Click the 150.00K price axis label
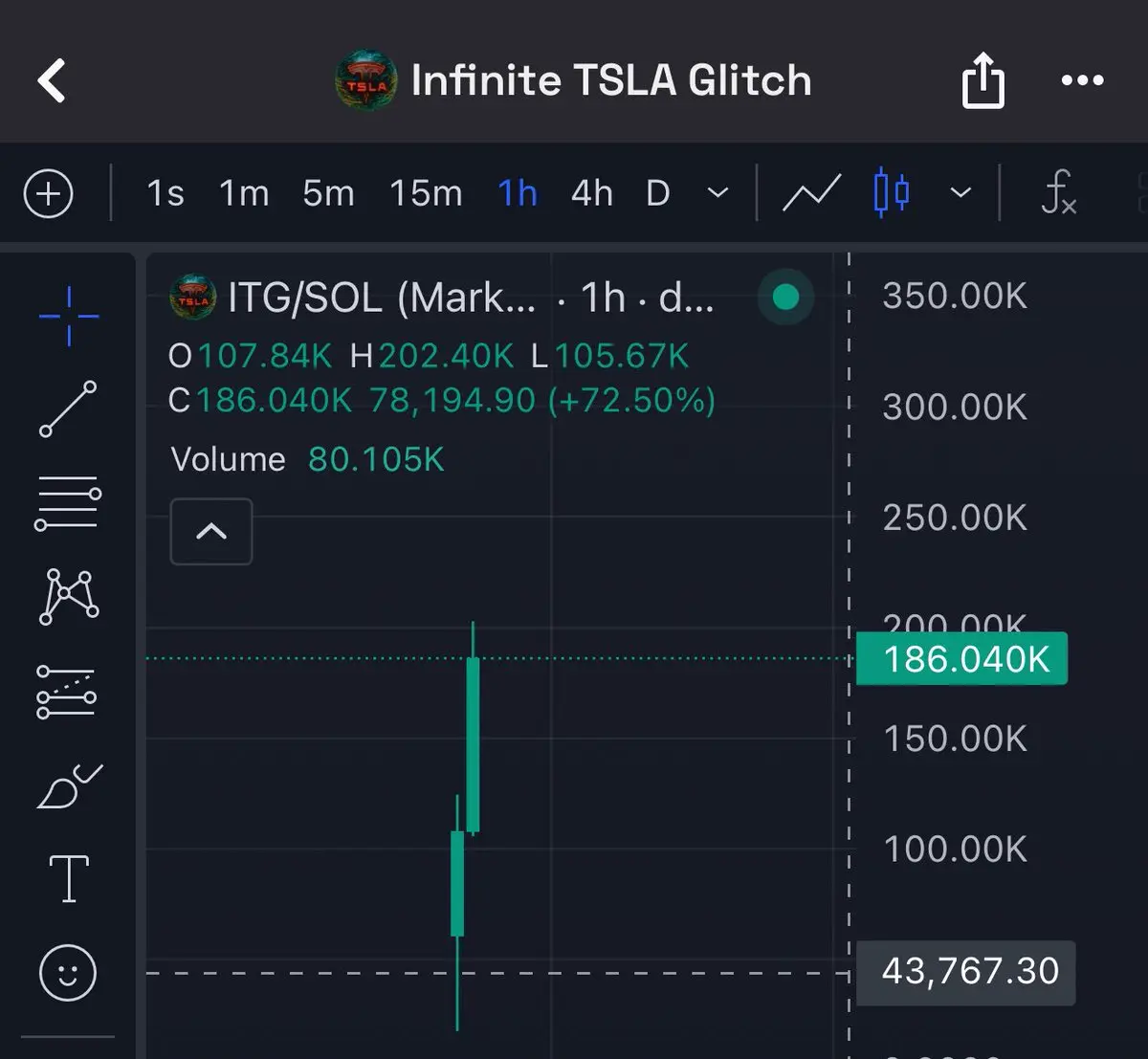This screenshot has height=1059, width=1148. (x=955, y=739)
